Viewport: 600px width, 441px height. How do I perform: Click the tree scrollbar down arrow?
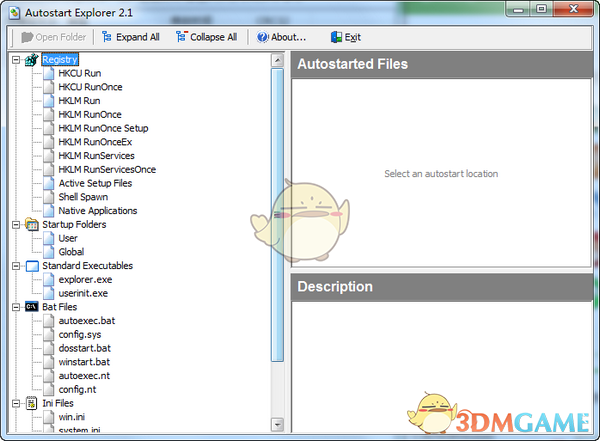[x=277, y=425]
